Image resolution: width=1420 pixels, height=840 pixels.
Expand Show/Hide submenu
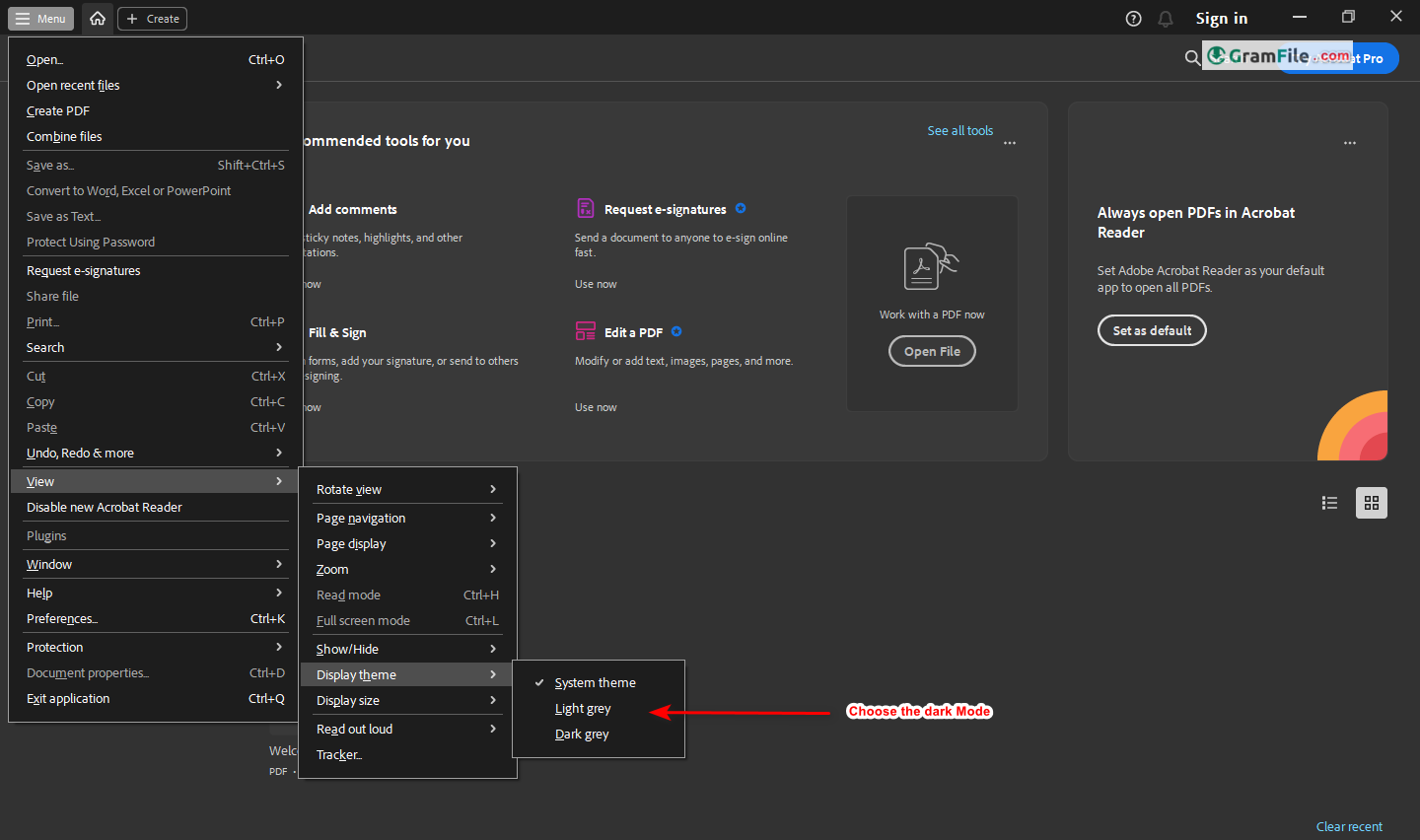tap(407, 649)
